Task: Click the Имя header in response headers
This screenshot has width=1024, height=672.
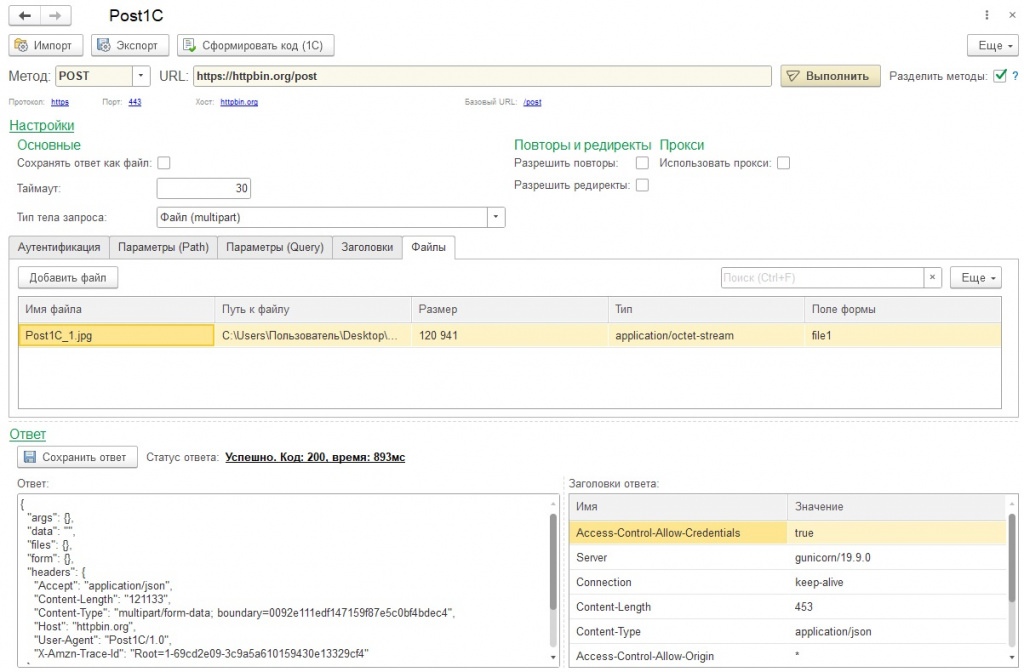Action: coord(678,507)
